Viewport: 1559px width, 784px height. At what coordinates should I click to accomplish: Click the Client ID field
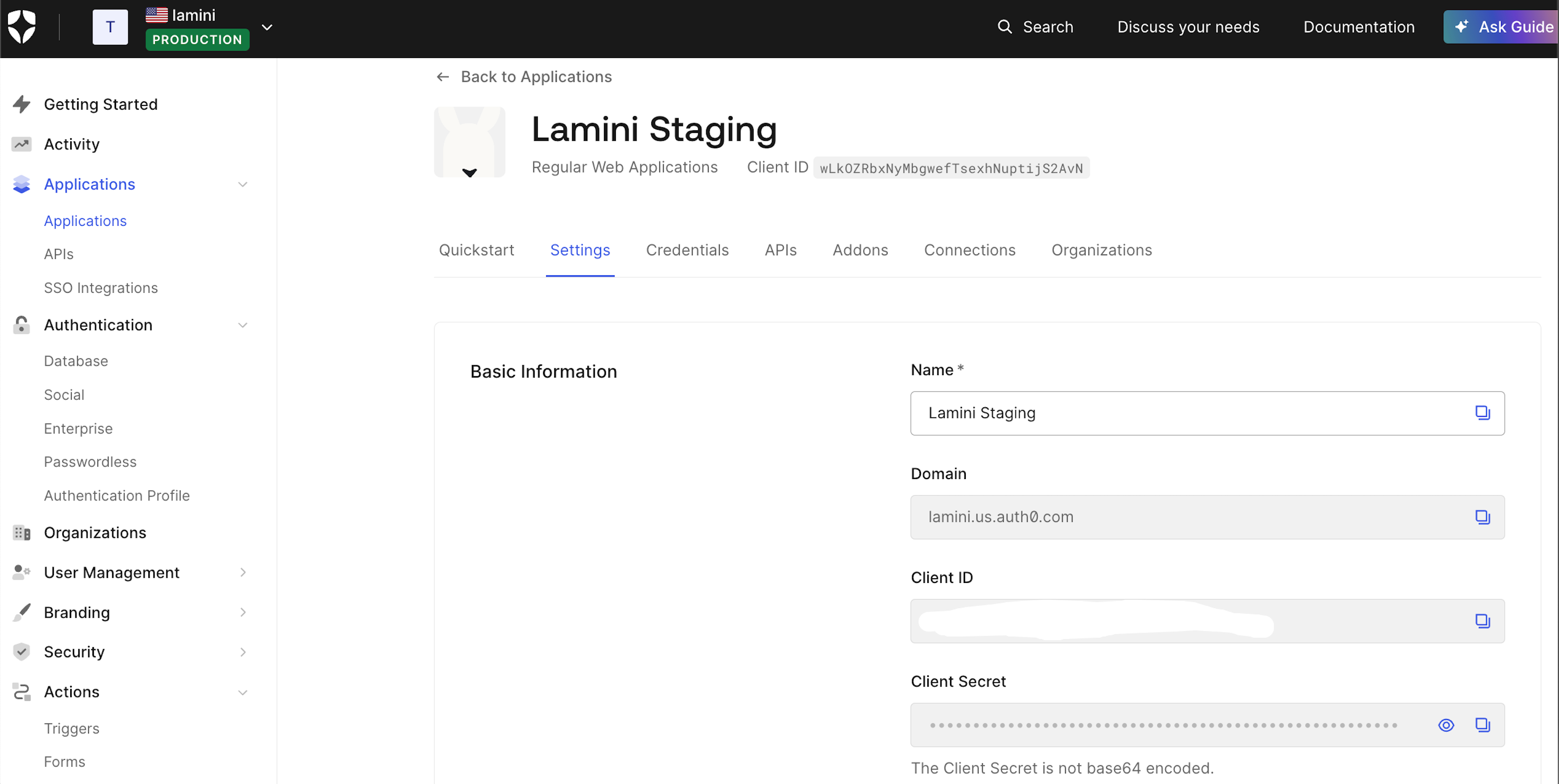point(1208,622)
